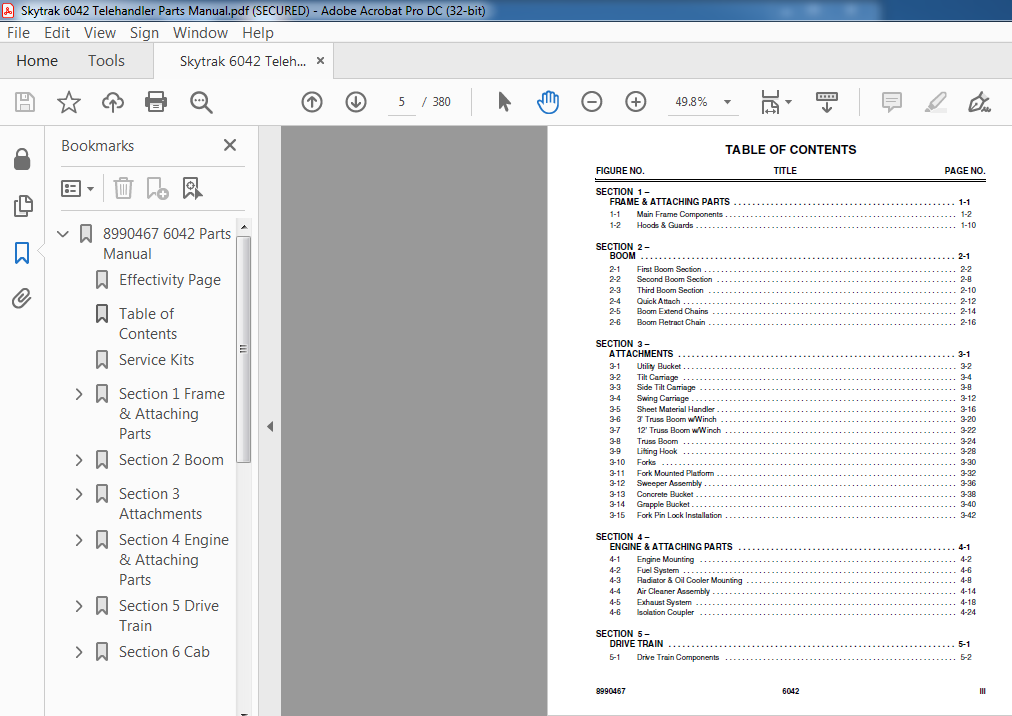The height and width of the screenshot is (716, 1012).
Task: Click the fit page scrolling icon
Action: (x=770, y=102)
